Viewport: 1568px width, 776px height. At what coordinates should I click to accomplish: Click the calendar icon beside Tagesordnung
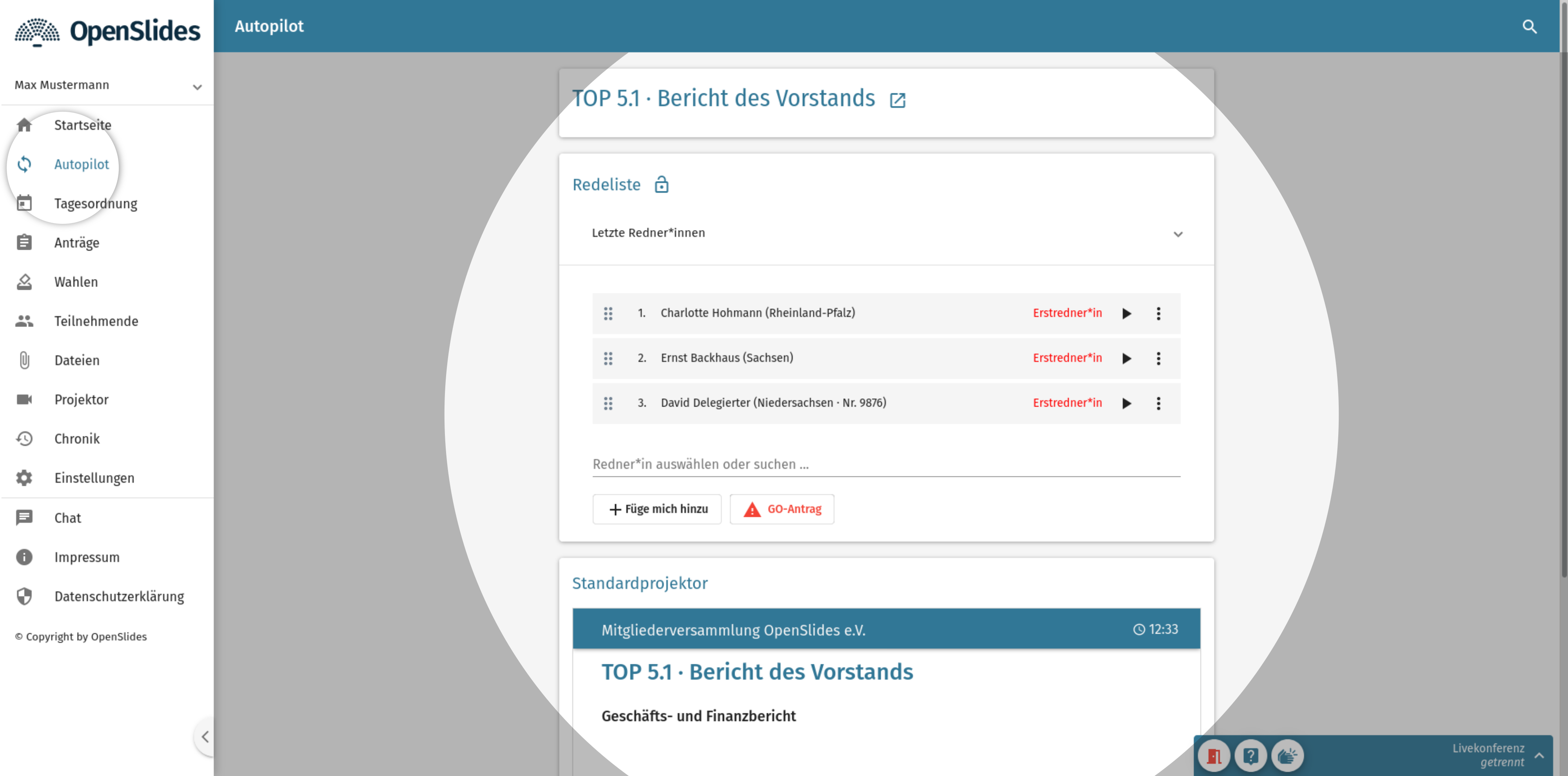(x=24, y=204)
